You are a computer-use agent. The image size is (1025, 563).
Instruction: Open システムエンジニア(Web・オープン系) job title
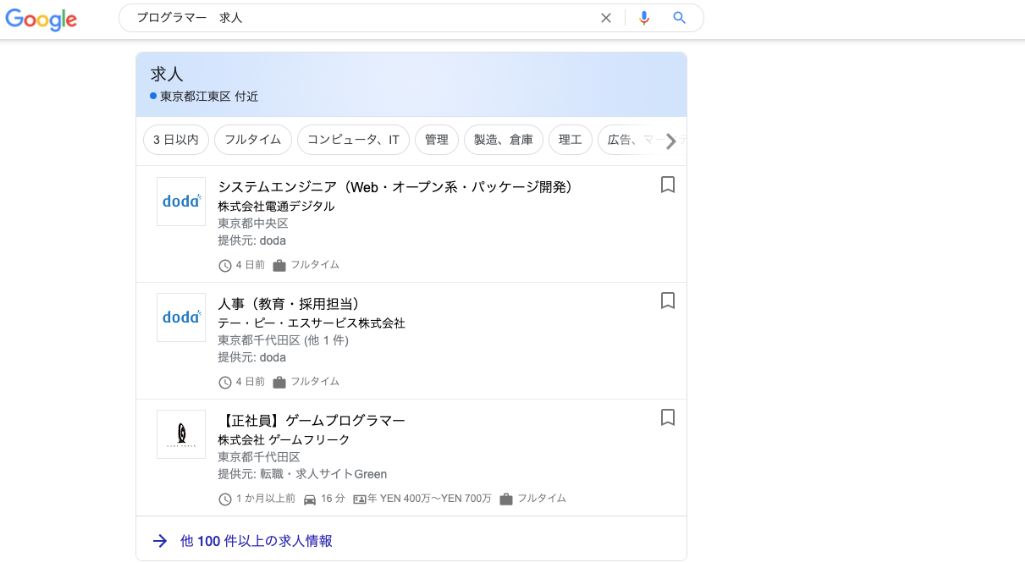395,187
